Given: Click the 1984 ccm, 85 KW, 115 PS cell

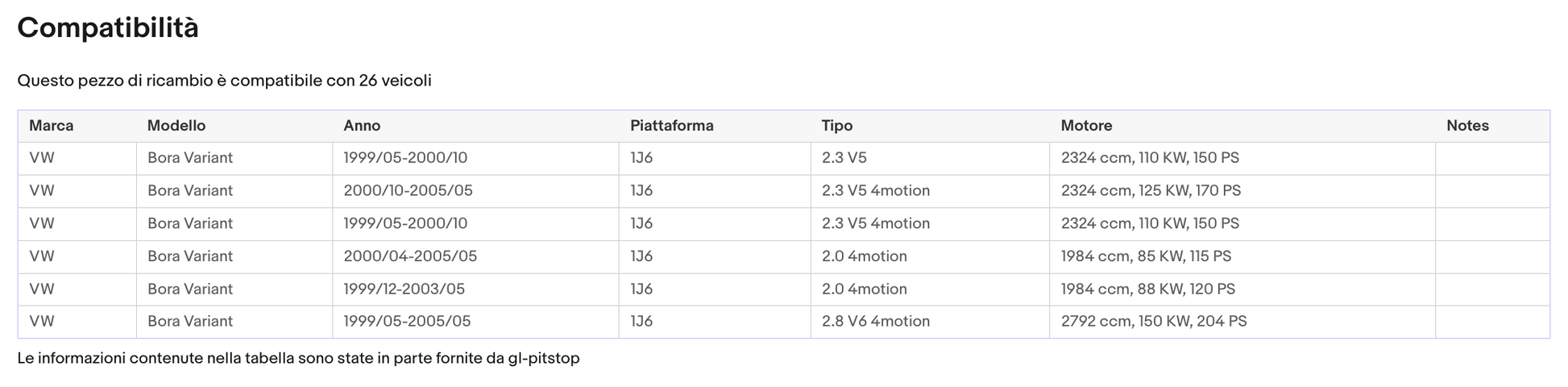Looking at the screenshot, I should pos(1146,256).
